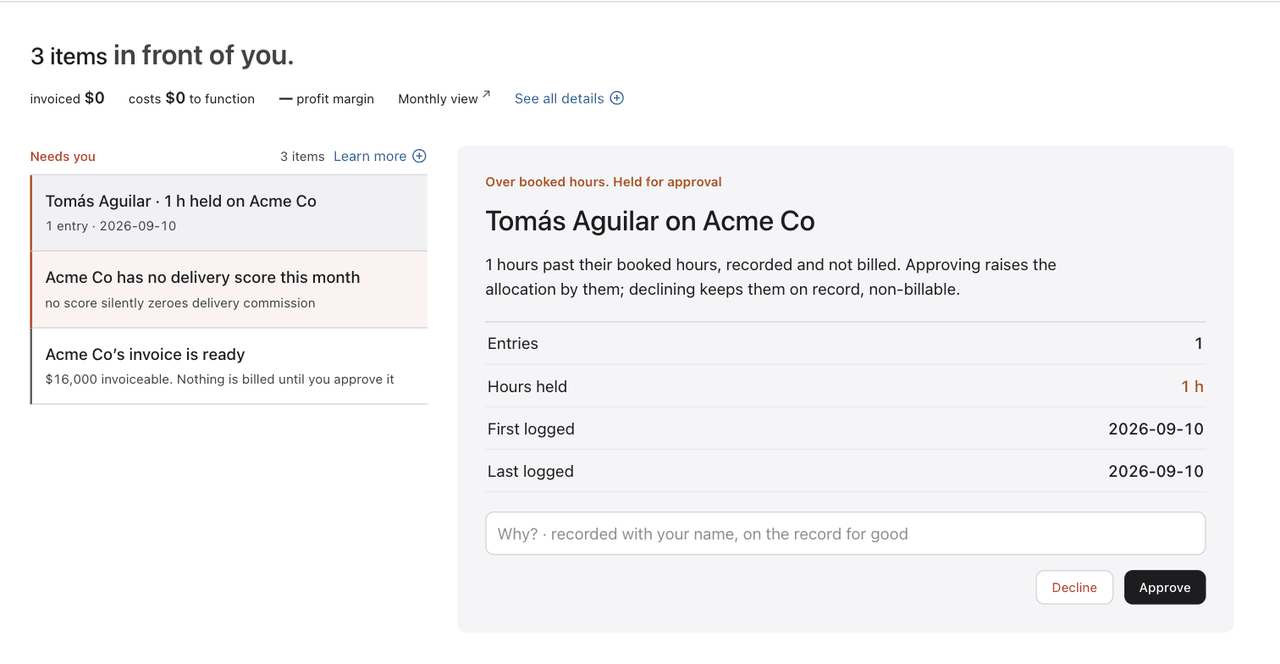Click 1 entry · 2026-09-10 subtitle

click(111, 226)
